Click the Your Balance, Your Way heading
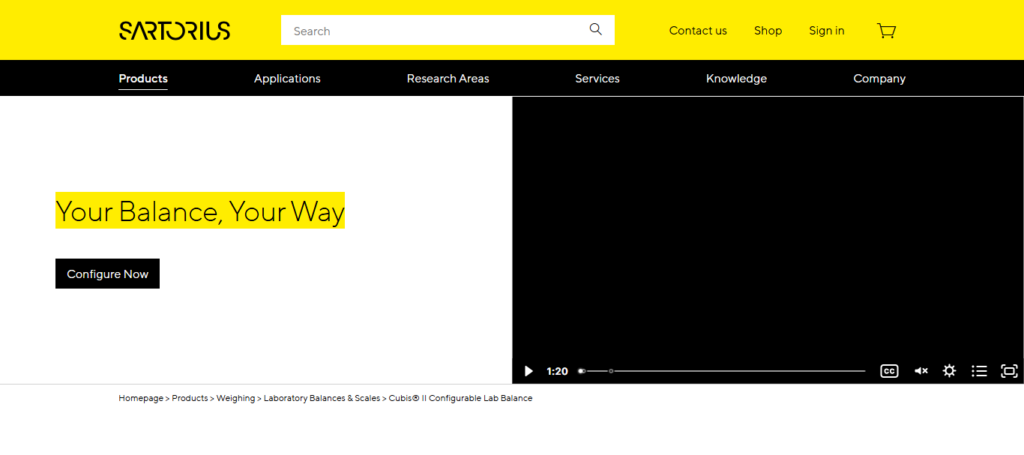Screen dimensions: 1024x455 [200, 211]
